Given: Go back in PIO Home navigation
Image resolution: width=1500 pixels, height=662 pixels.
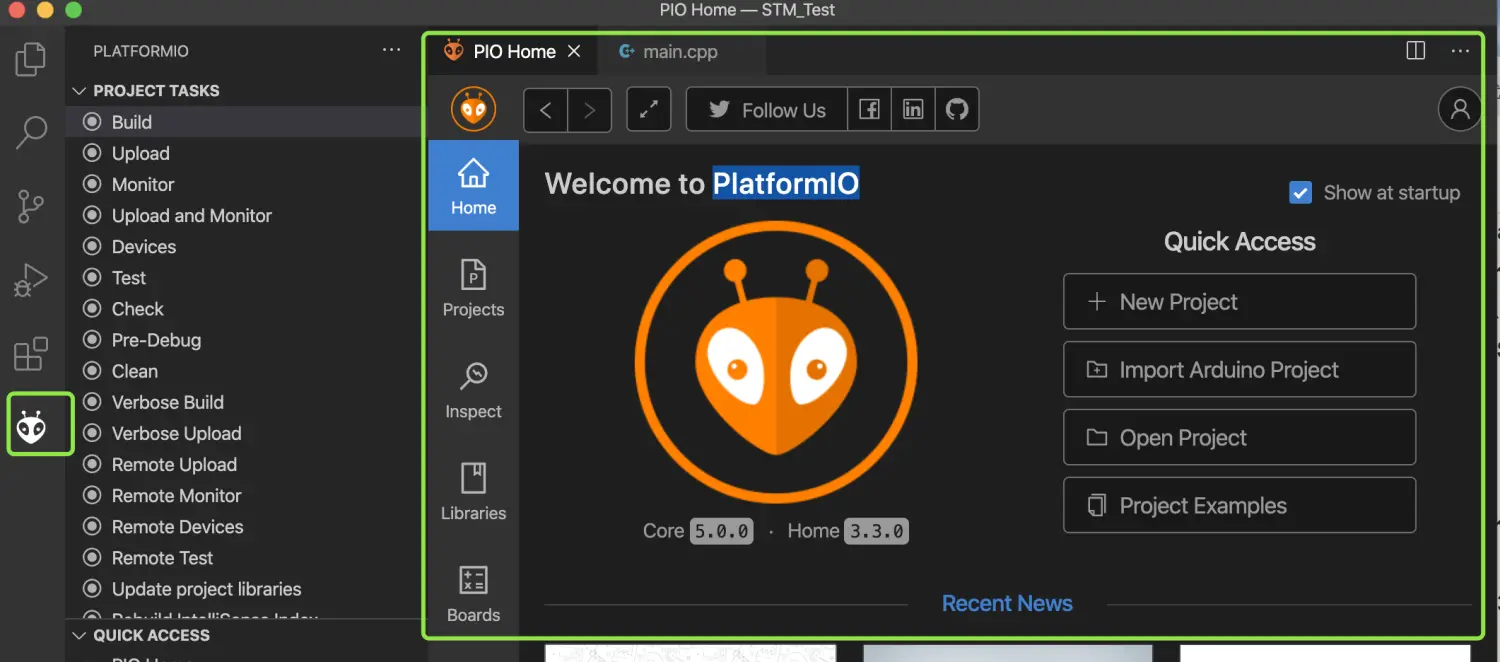Looking at the screenshot, I should tap(546, 110).
